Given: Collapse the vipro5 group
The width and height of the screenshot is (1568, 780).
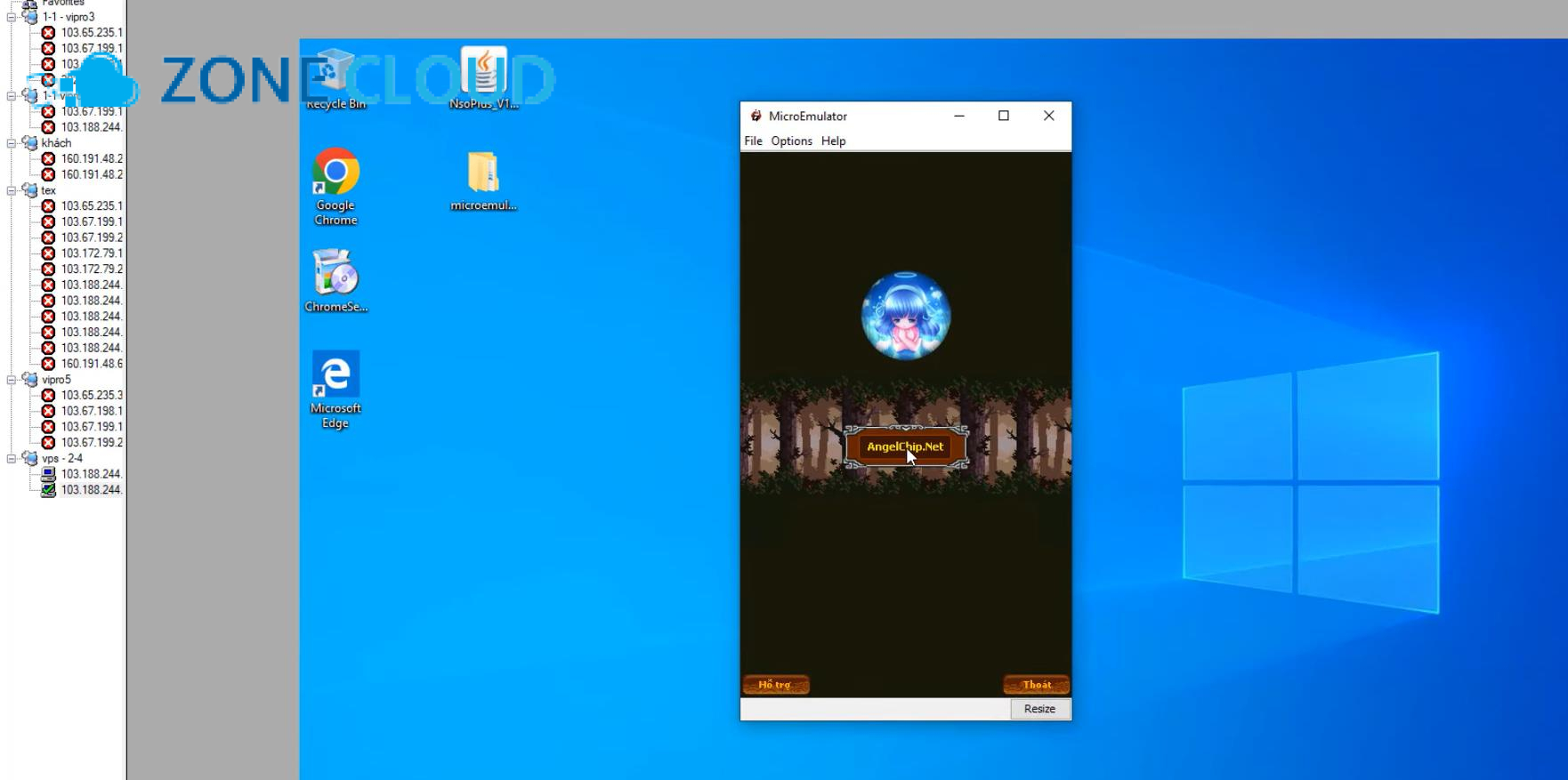Looking at the screenshot, I should coord(12,379).
